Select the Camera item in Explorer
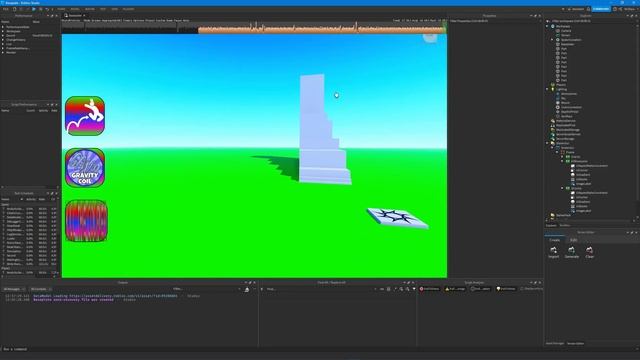640x360 pixels. tap(566, 31)
